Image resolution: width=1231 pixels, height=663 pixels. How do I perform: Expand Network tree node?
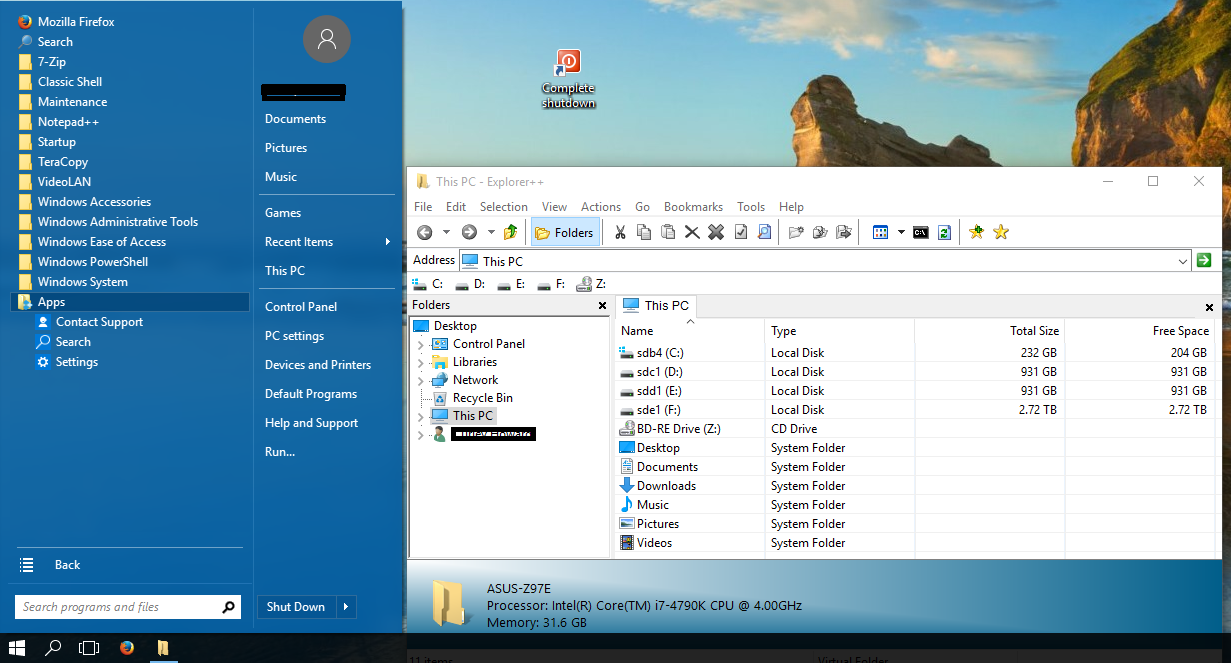420,380
